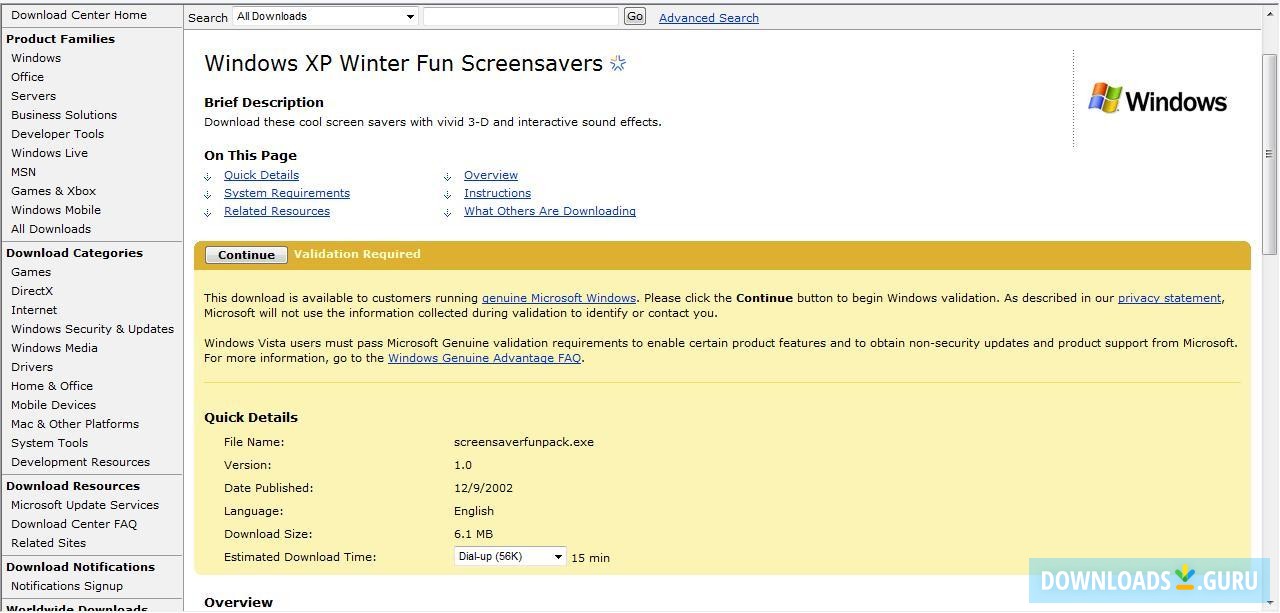
Task: Open Related Sites in the sidebar
Action: pyautogui.click(x=48, y=543)
